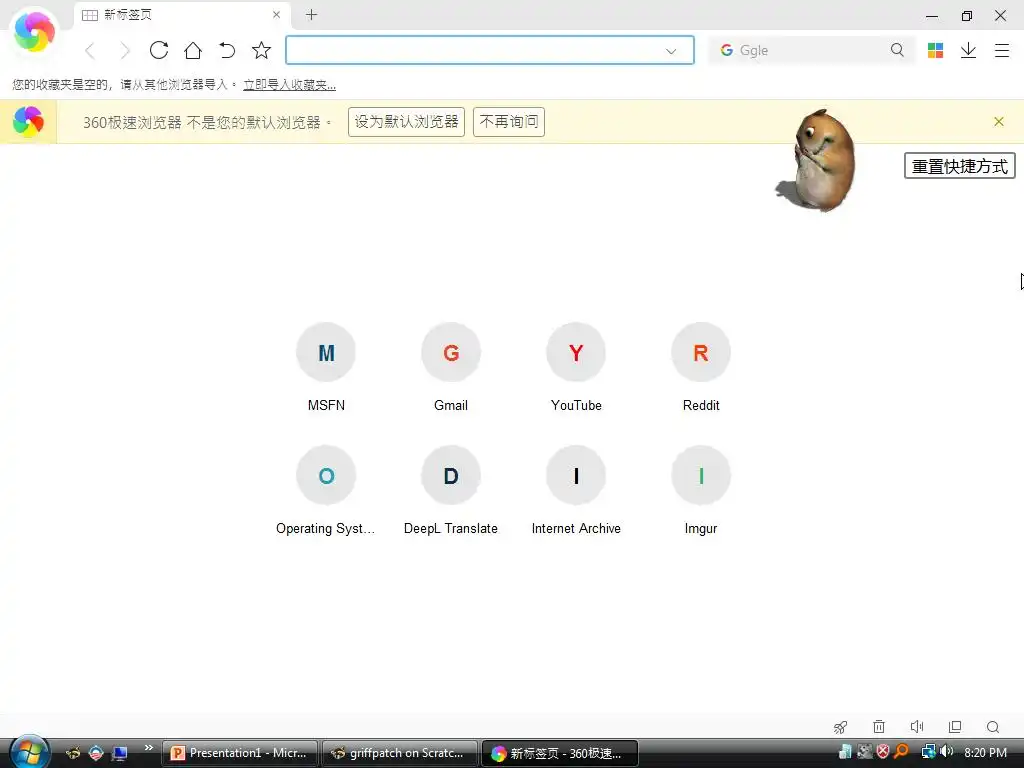
Task: Open the Reddit shortcut tile
Action: (x=701, y=368)
